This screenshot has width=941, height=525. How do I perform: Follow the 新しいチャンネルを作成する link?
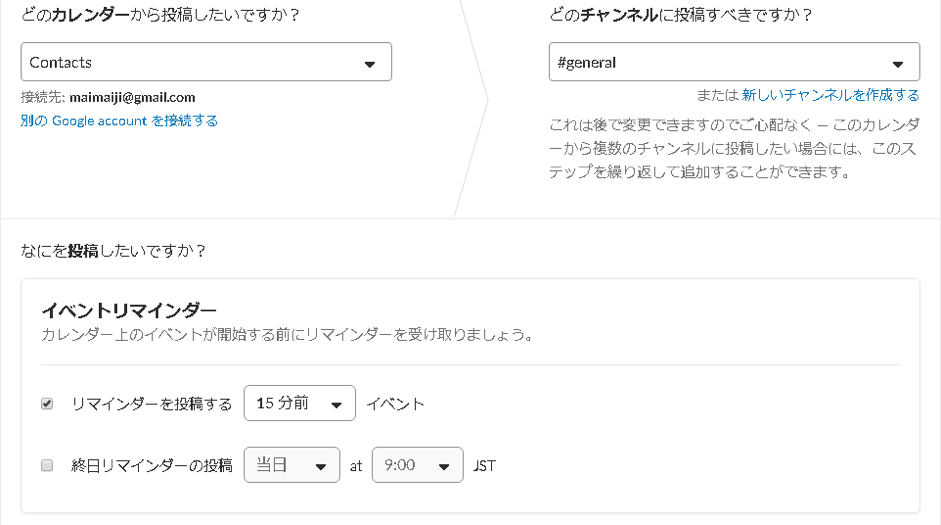[830, 95]
